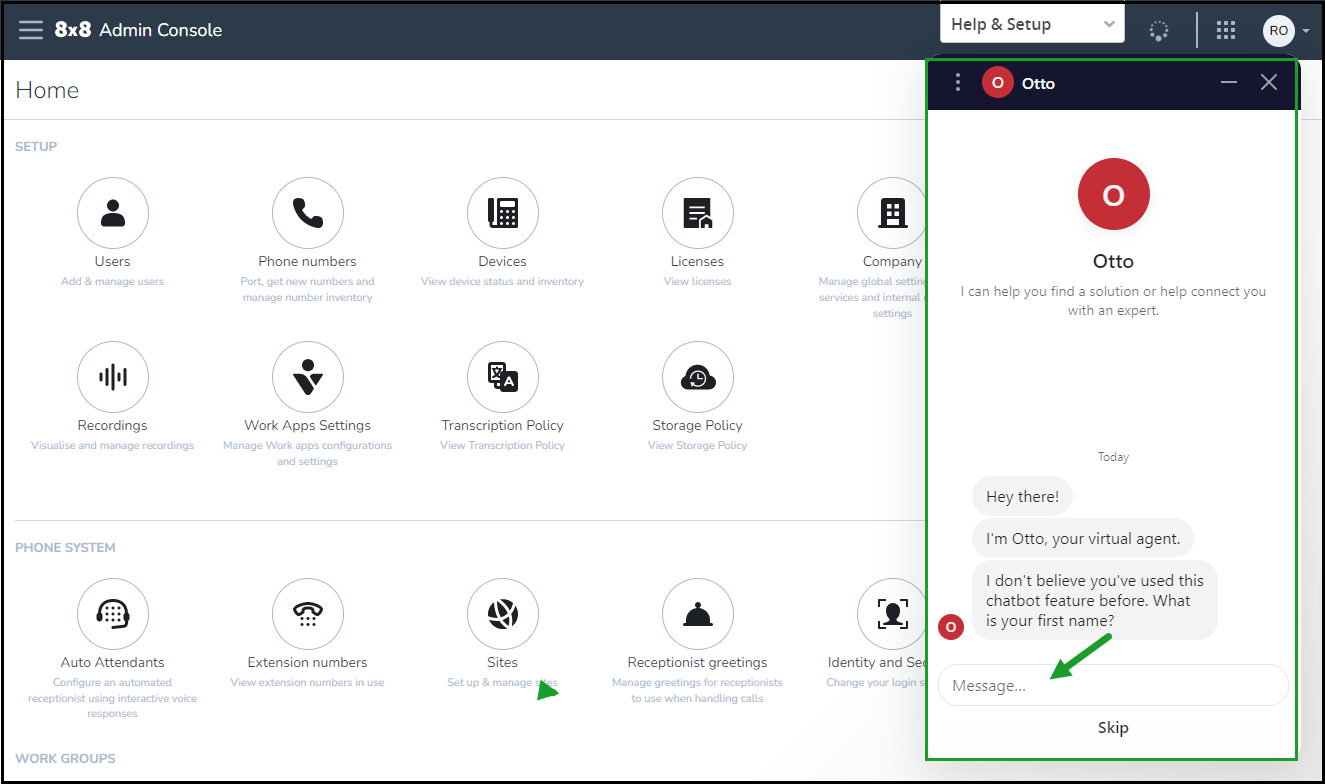
Task: Click the loading spinner icon in header
Action: click(1159, 30)
